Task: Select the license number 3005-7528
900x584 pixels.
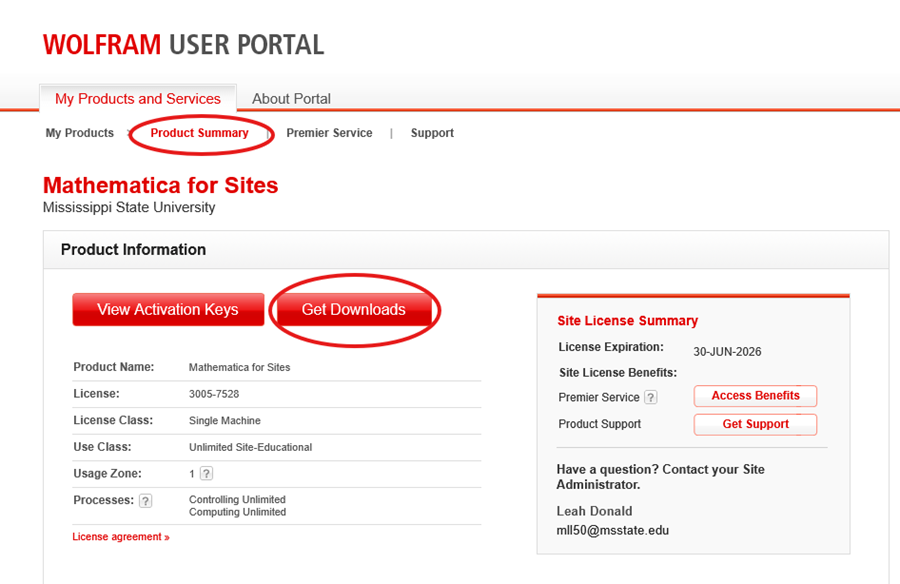Action: 214,394
